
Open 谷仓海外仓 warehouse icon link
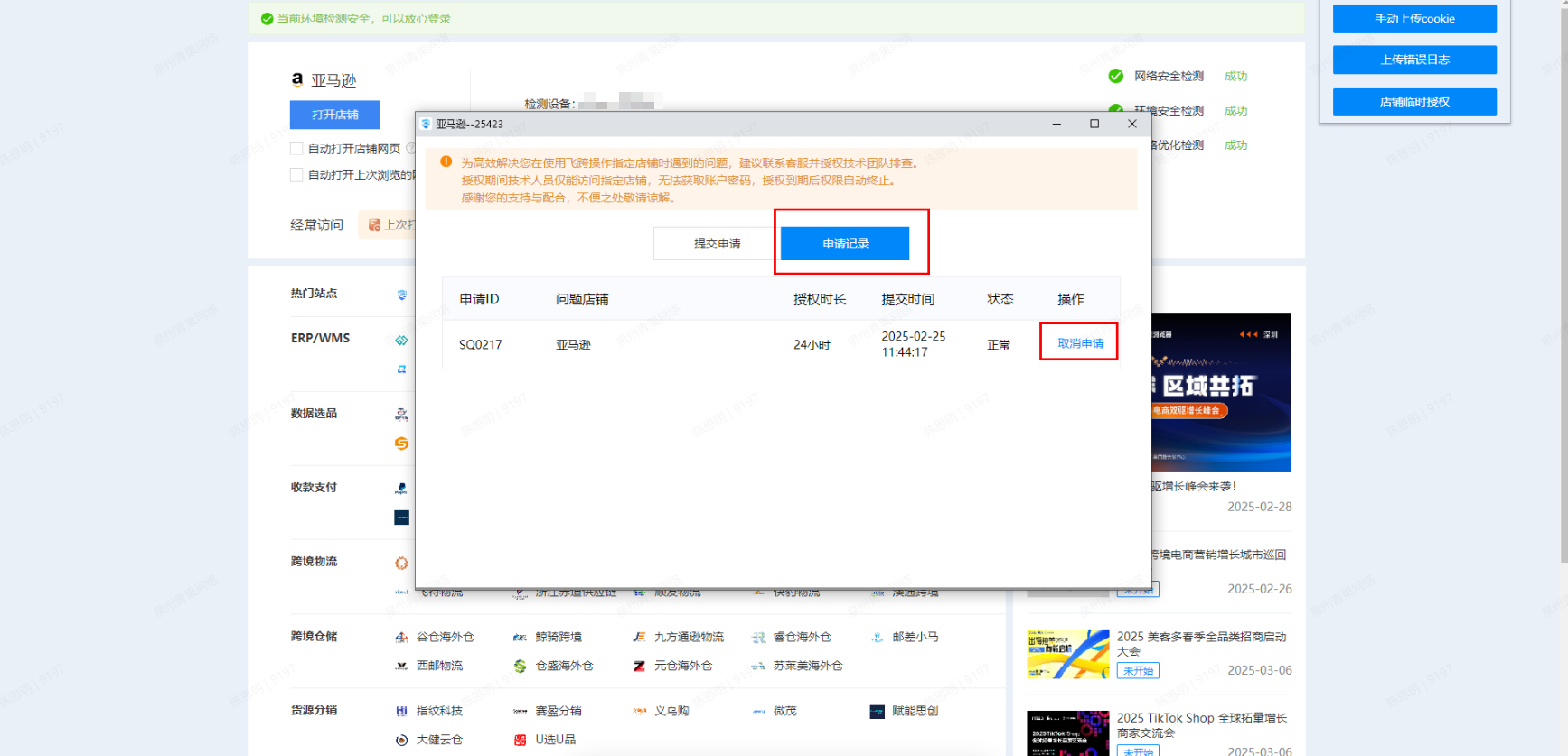pyautogui.click(x=401, y=638)
